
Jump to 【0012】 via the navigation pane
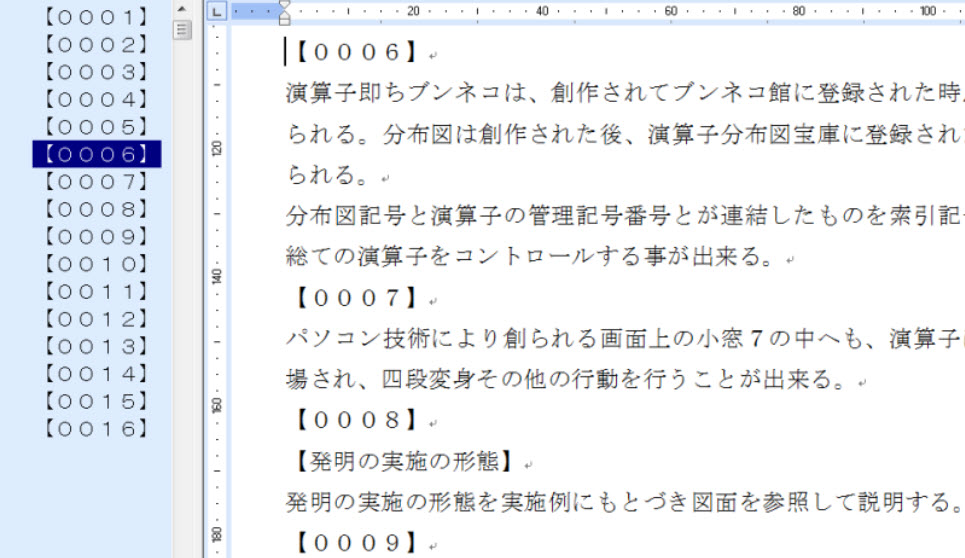point(96,319)
